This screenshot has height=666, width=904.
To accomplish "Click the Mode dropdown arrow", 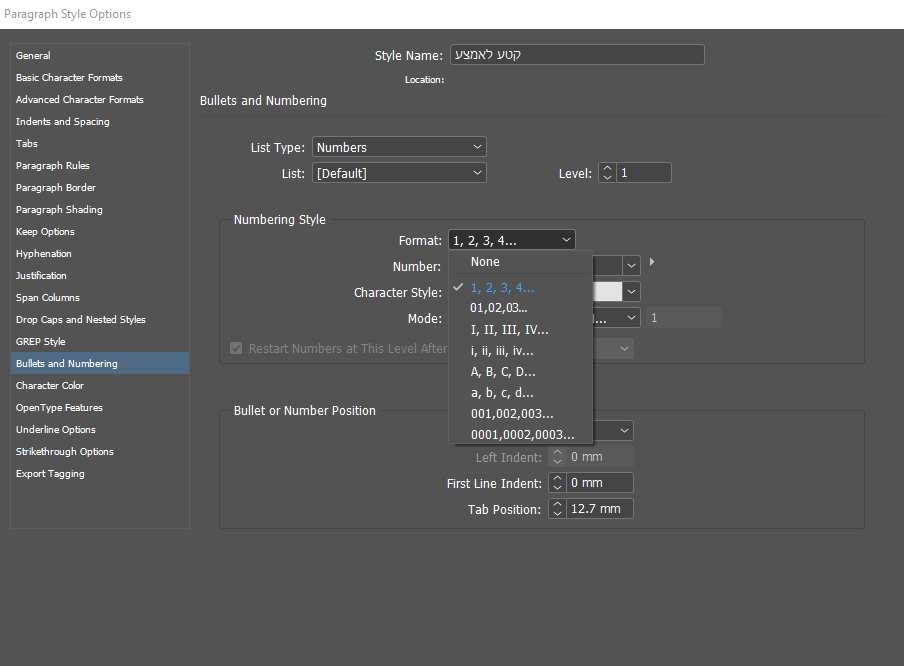I will click(x=632, y=318).
